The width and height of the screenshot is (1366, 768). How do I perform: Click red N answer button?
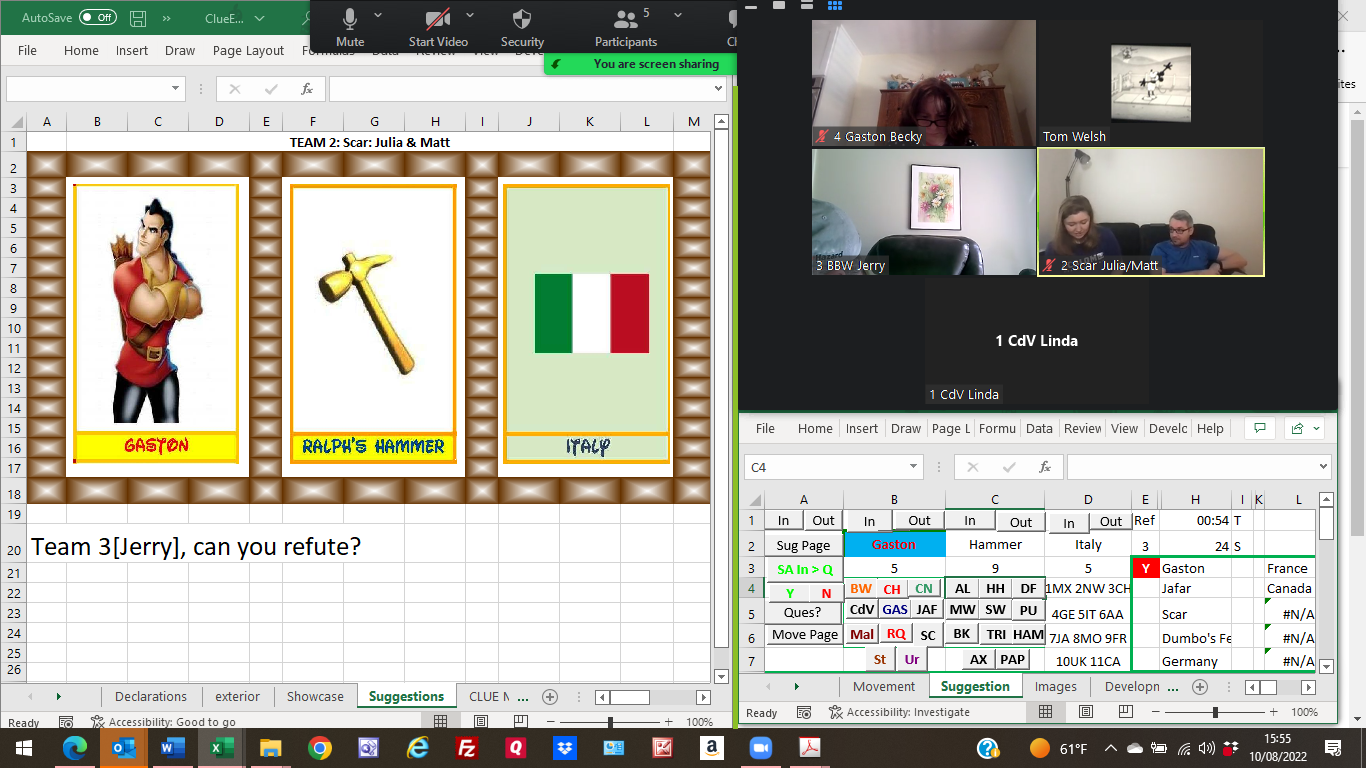[x=826, y=593]
